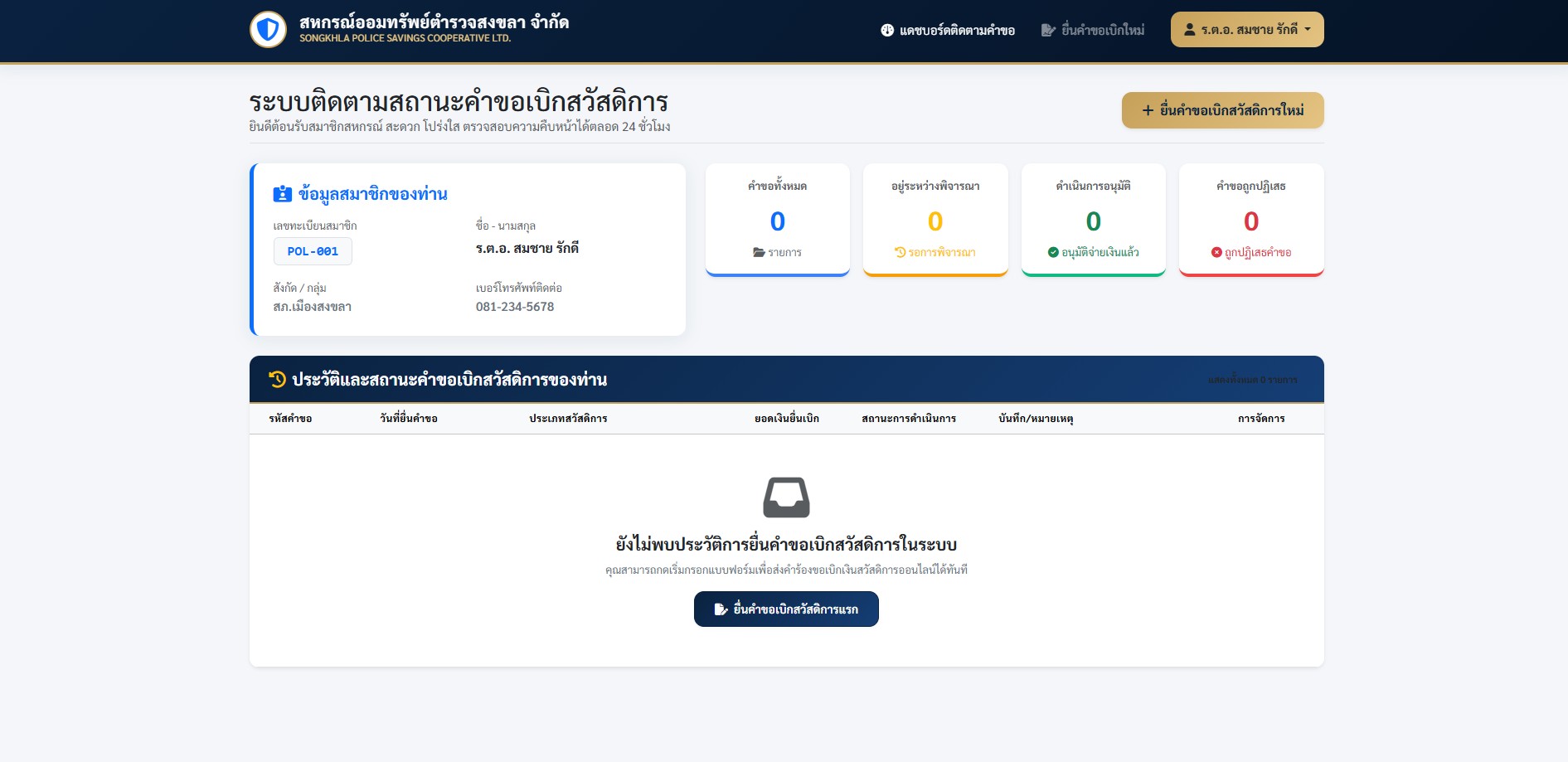This screenshot has width=1568, height=762.
Task: Click the file-edit icon beside ยื่นคำขอเบิกใหม่
Action: click(x=1048, y=31)
